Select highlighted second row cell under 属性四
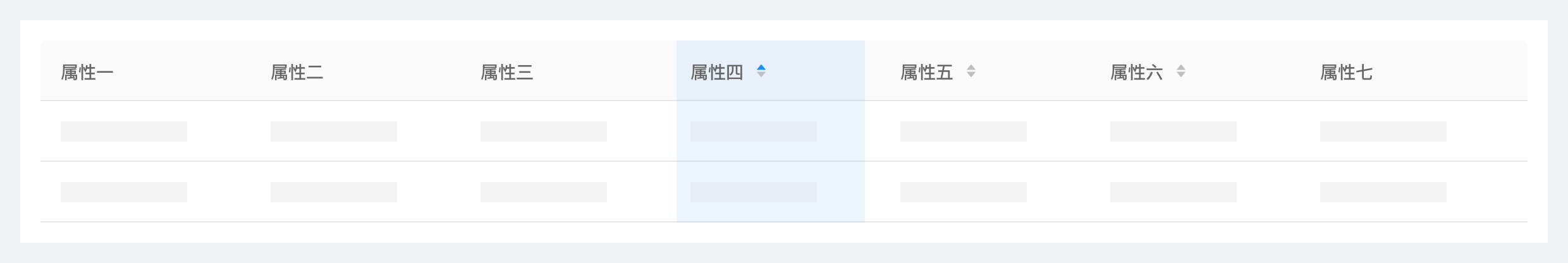 pos(754,192)
